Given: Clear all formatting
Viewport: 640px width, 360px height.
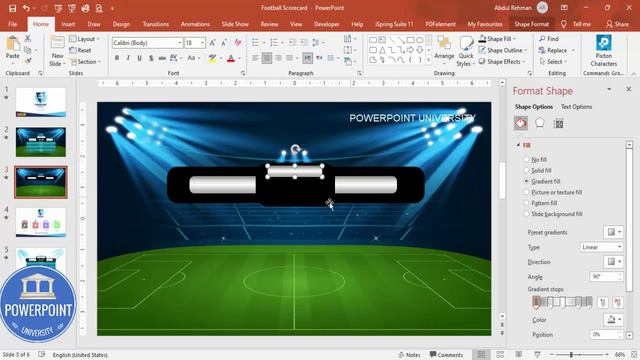Looking at the screenshot, I should tap(238, 43).
